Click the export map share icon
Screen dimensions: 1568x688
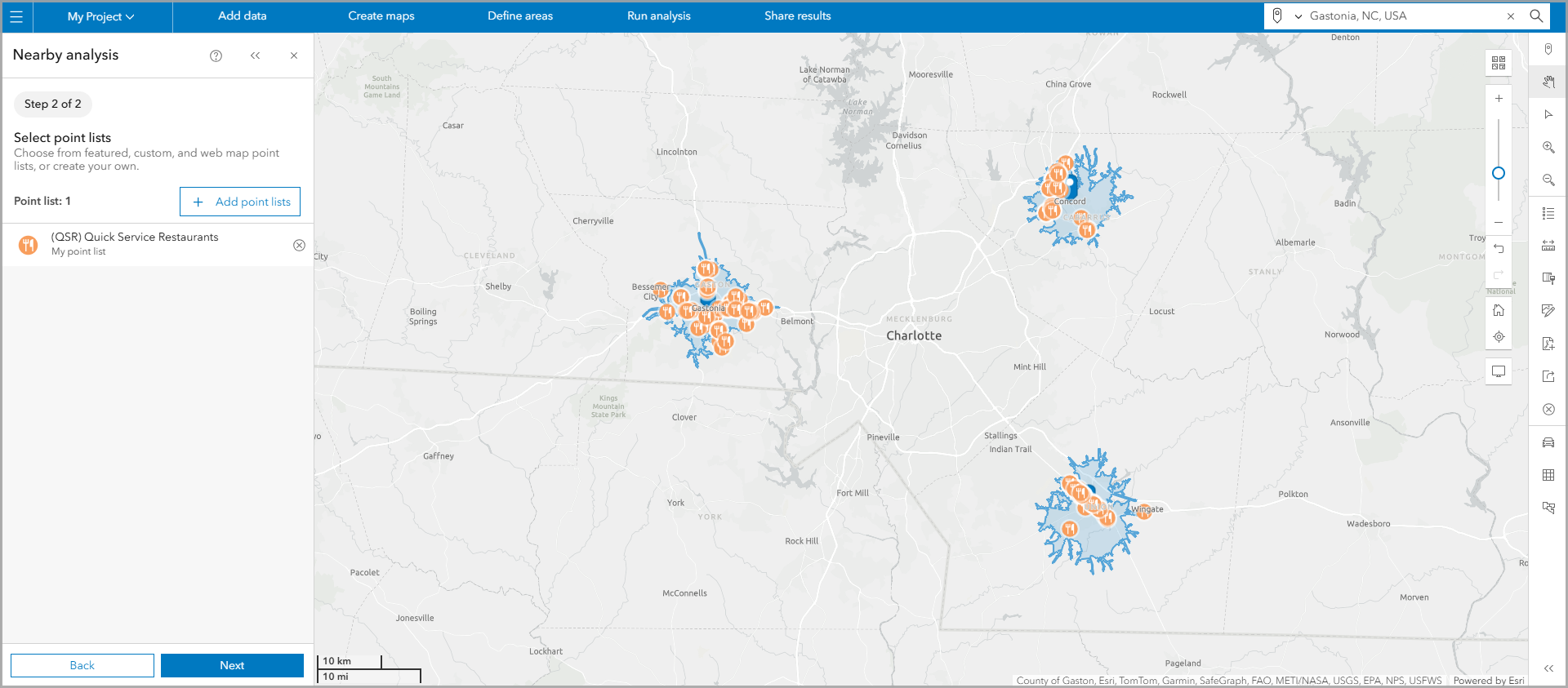coord(1548,376)
